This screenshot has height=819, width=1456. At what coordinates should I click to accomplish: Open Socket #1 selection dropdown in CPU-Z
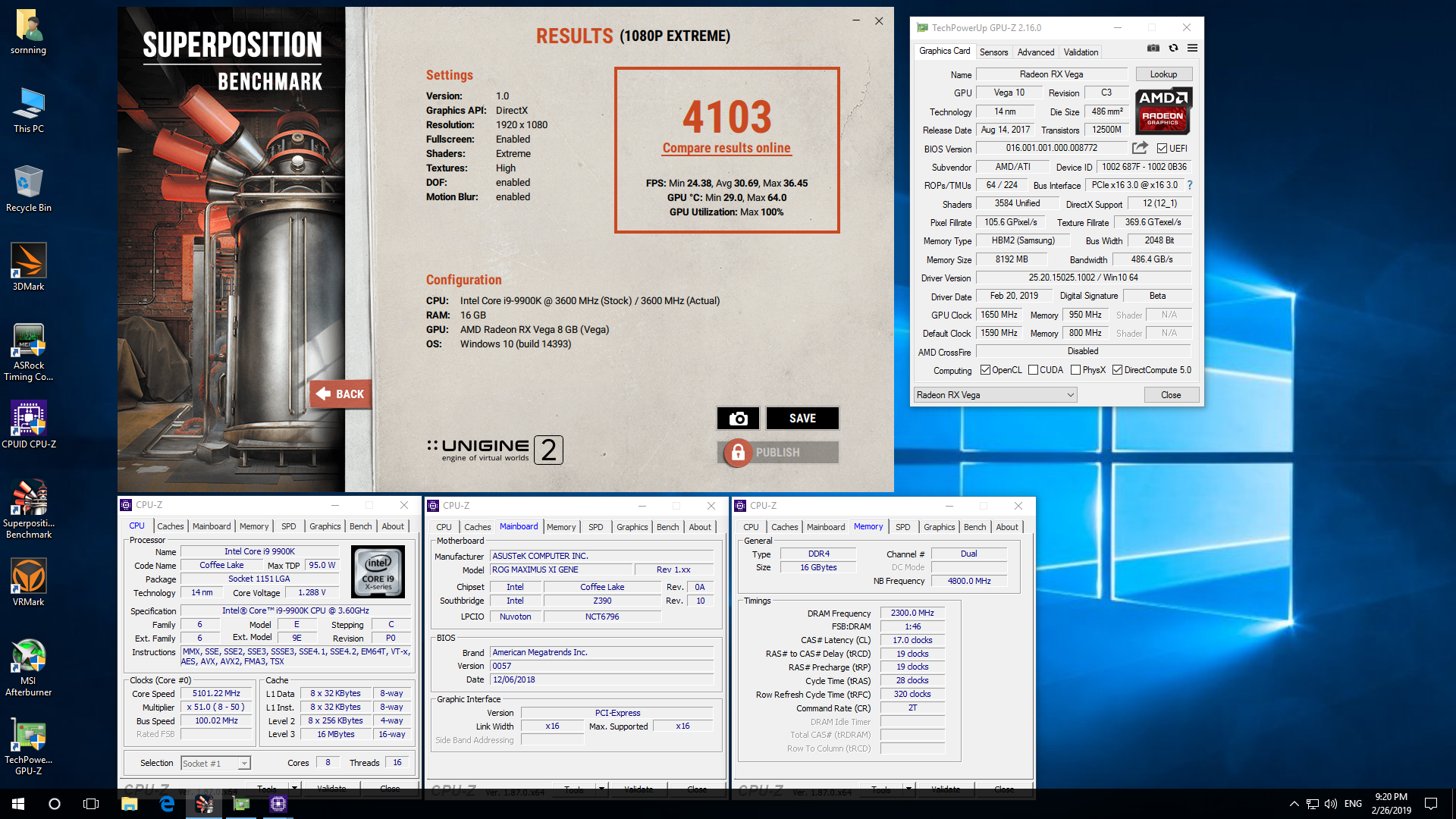pos(215,764)
